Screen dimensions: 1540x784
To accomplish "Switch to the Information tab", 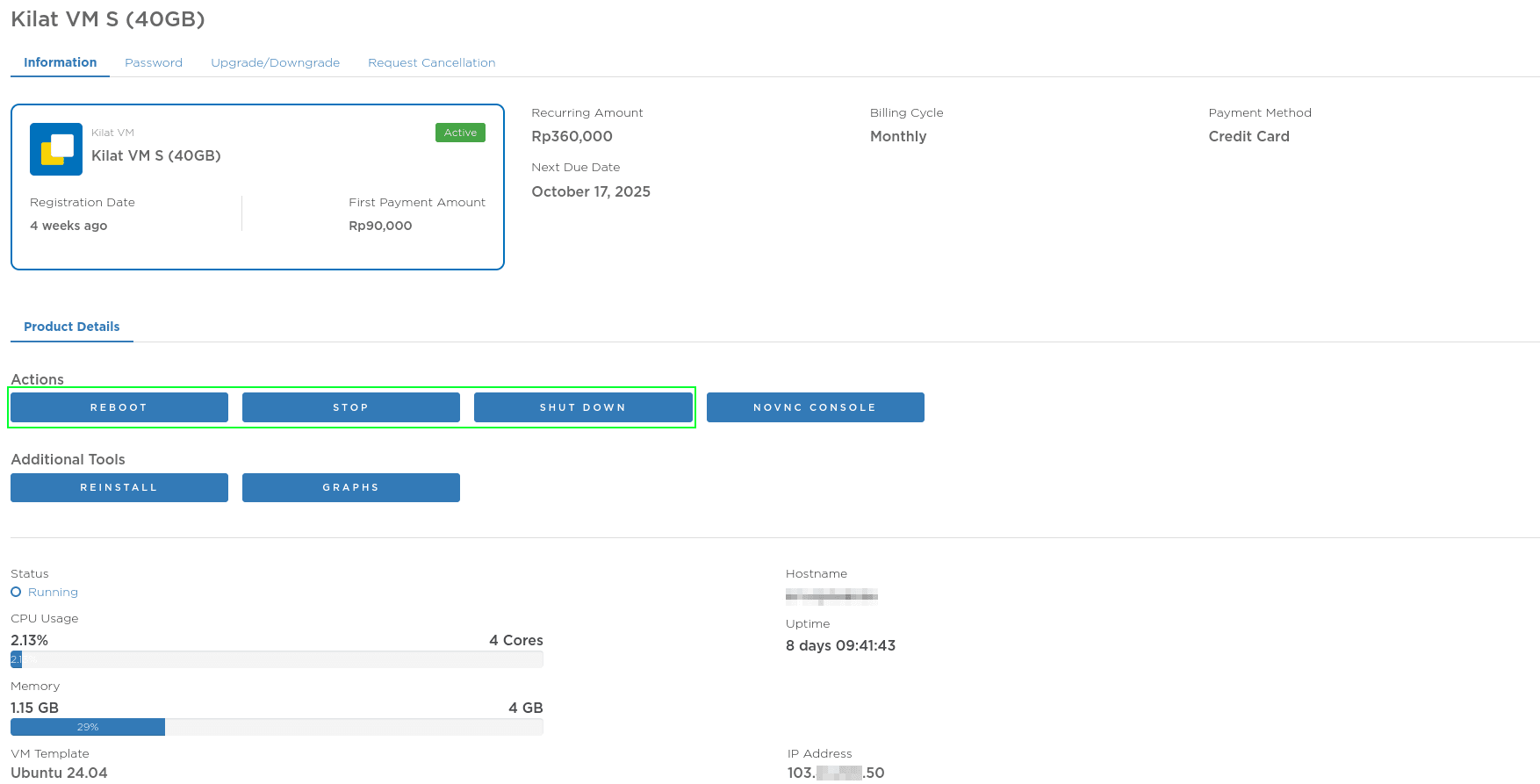I will click(x=60, y=62).
